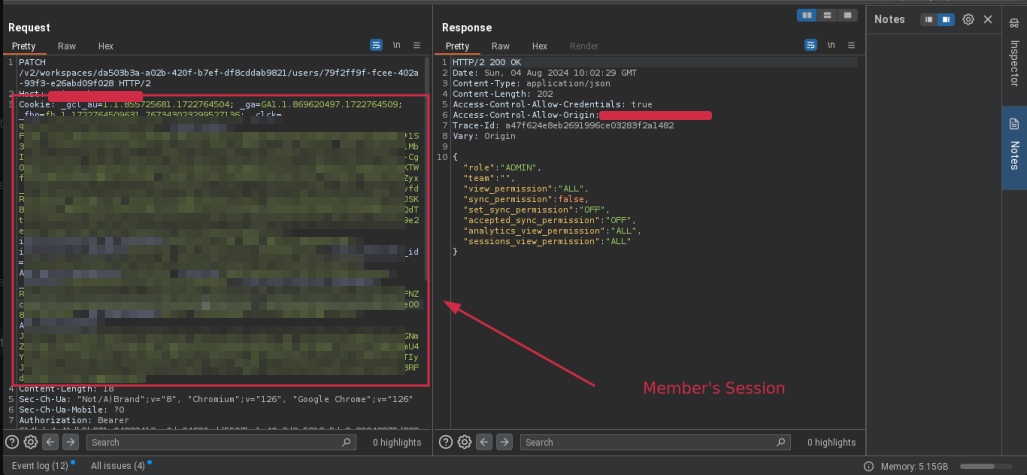Select the top-bottom vertical layout icon

(828, 15)
